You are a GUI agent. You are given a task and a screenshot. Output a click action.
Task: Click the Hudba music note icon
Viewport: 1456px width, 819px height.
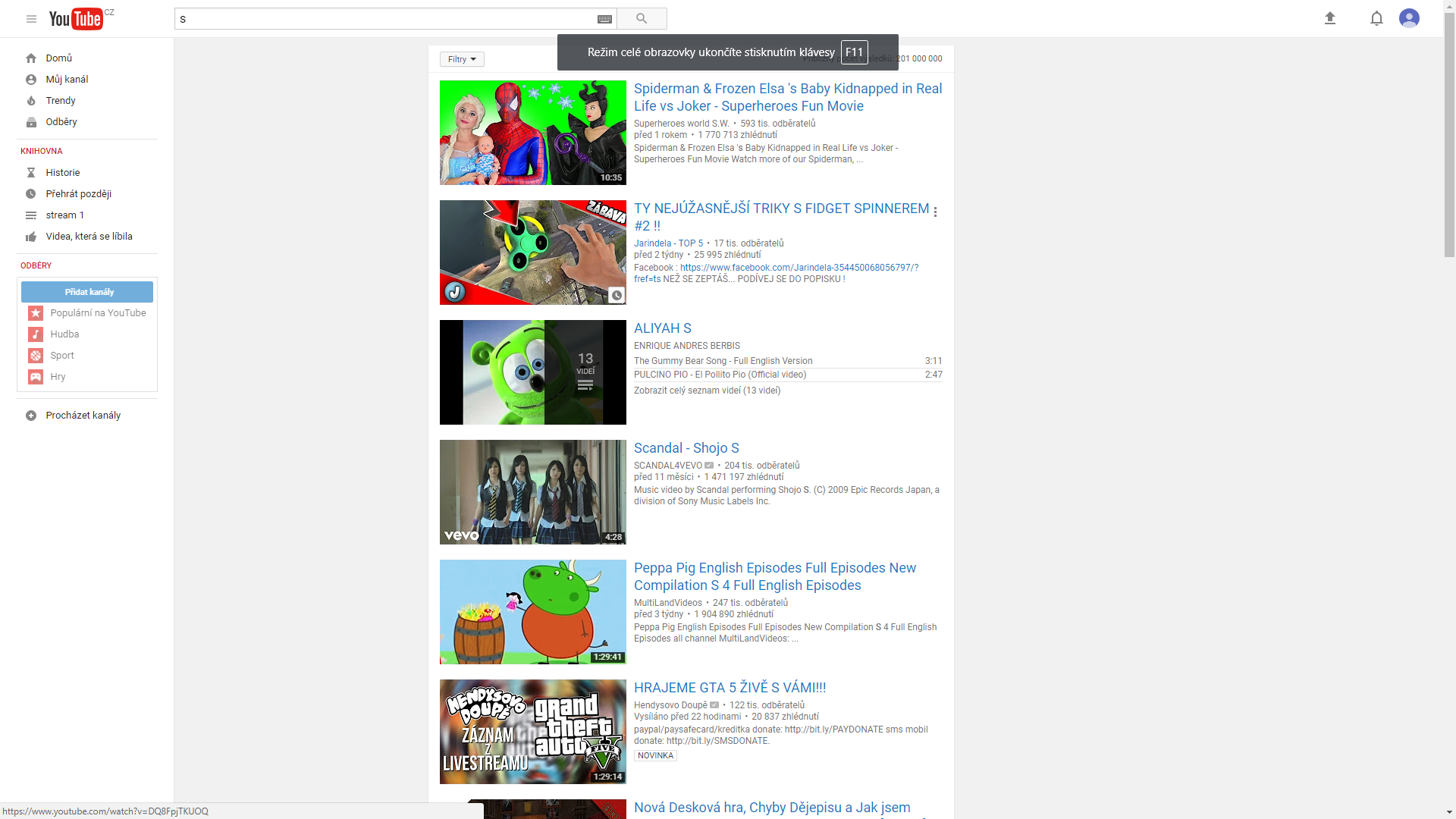(x=36, y=334)
